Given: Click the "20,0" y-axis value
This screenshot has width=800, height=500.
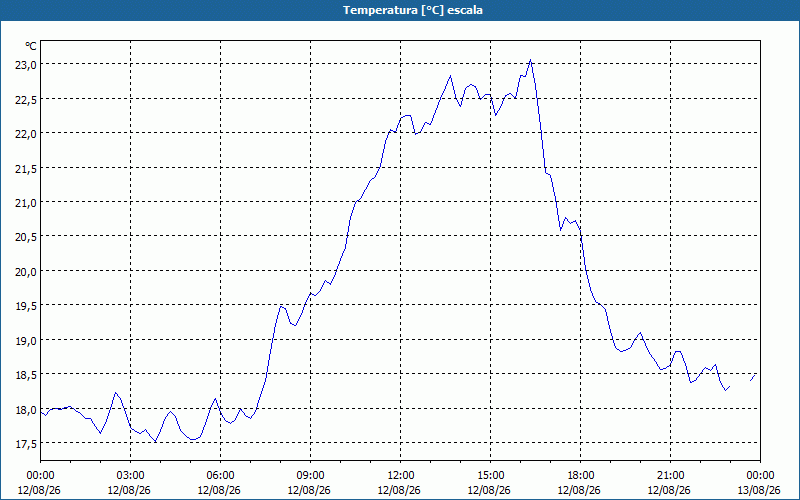Looking at the screenshot, I should coord(27,271).
